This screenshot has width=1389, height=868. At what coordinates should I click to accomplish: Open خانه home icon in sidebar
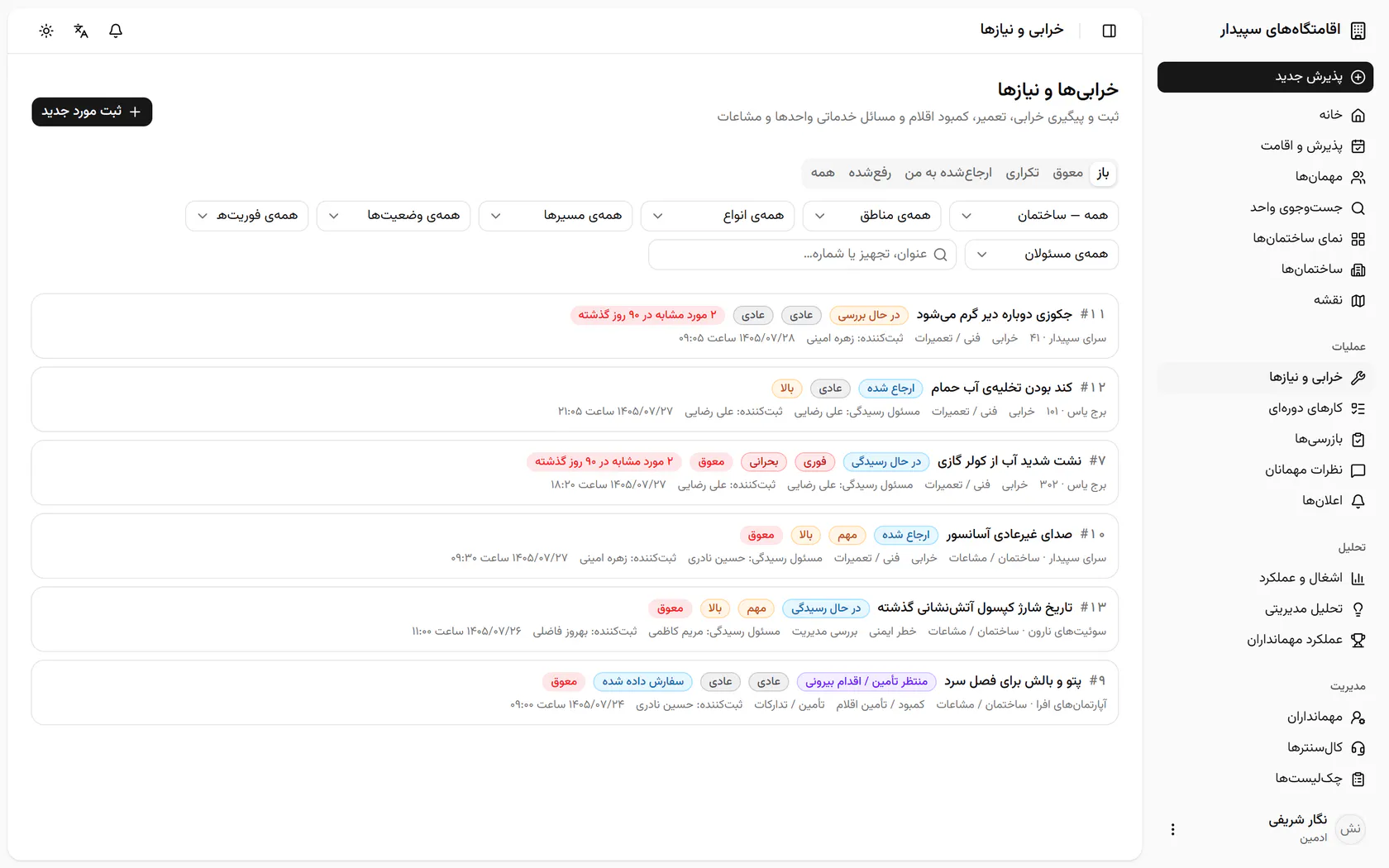pyautogui.click(x=1358, y=115)
